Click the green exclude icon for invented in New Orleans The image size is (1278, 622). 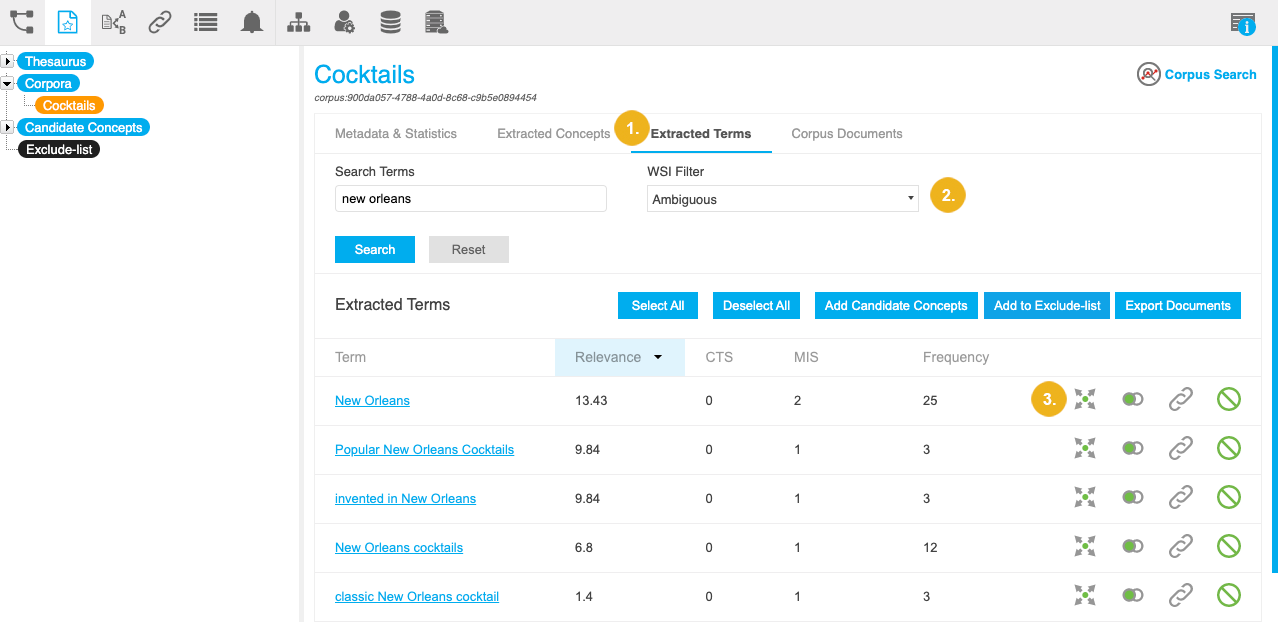(x=1228, y=498)
